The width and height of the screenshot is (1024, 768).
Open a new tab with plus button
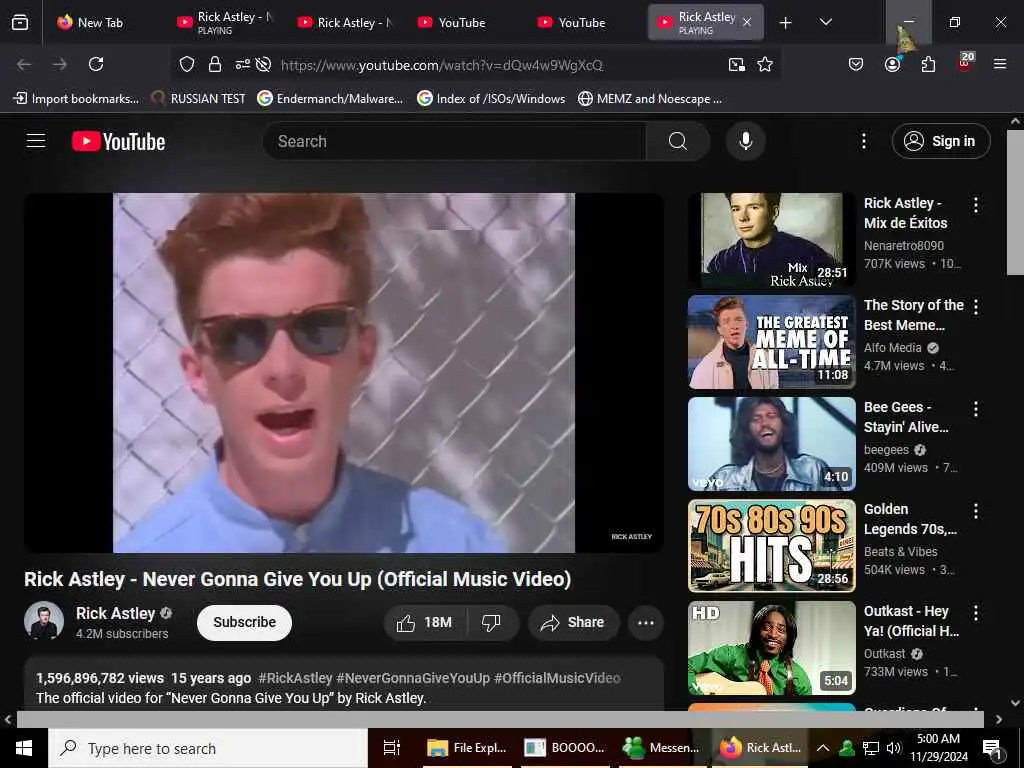[x=786, y=23]
